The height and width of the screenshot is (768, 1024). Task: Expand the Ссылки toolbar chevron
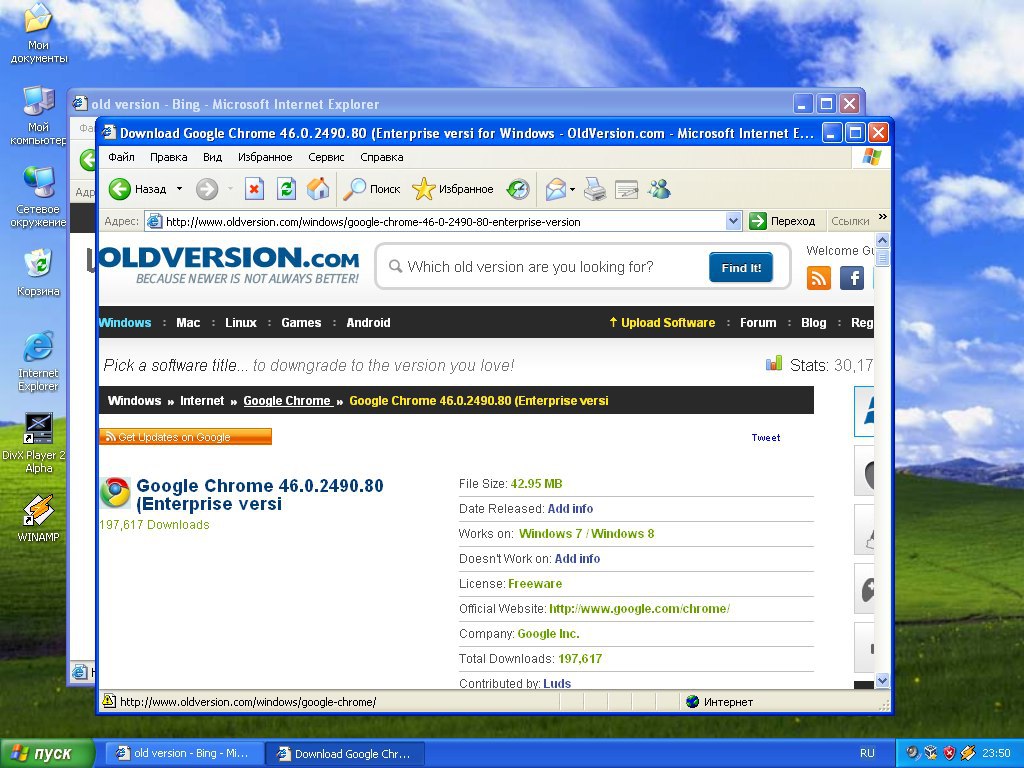(x=883, y=217)
